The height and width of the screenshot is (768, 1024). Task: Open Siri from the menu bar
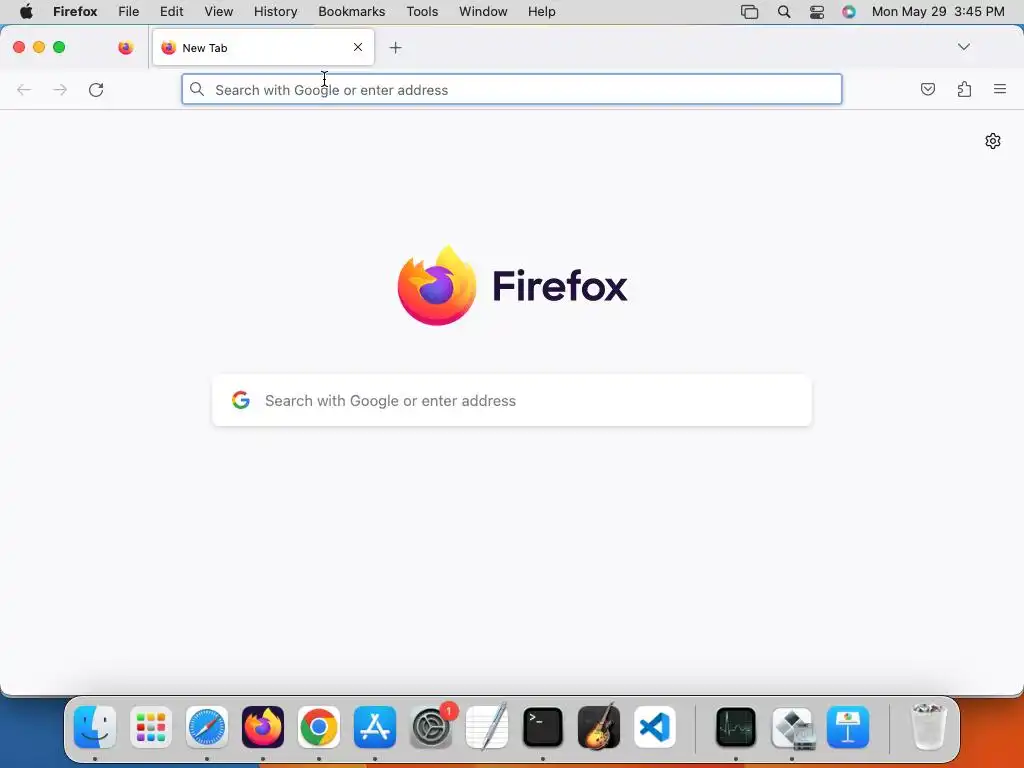click(849, 12)
